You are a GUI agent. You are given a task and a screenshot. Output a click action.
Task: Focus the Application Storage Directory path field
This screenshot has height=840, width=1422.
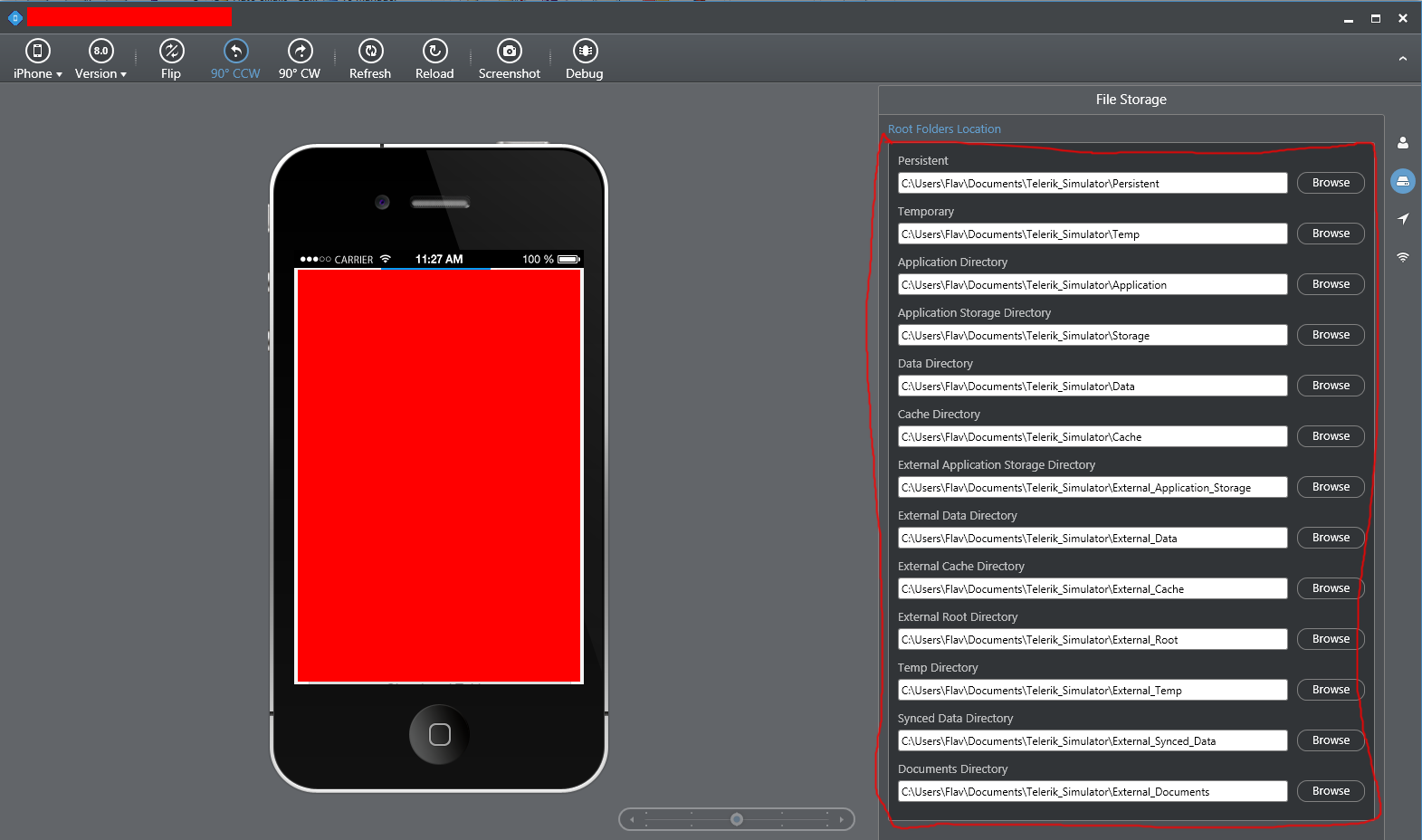(1093, 335)
